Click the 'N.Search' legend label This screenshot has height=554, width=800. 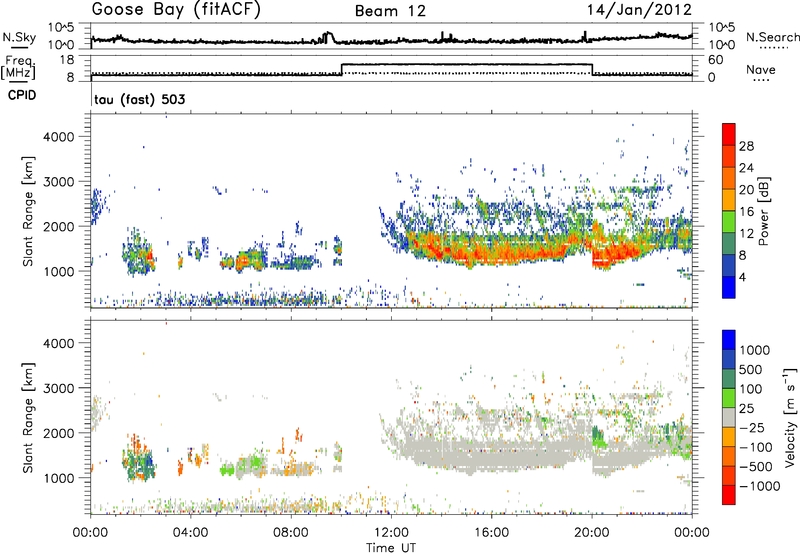pos(773,37)
